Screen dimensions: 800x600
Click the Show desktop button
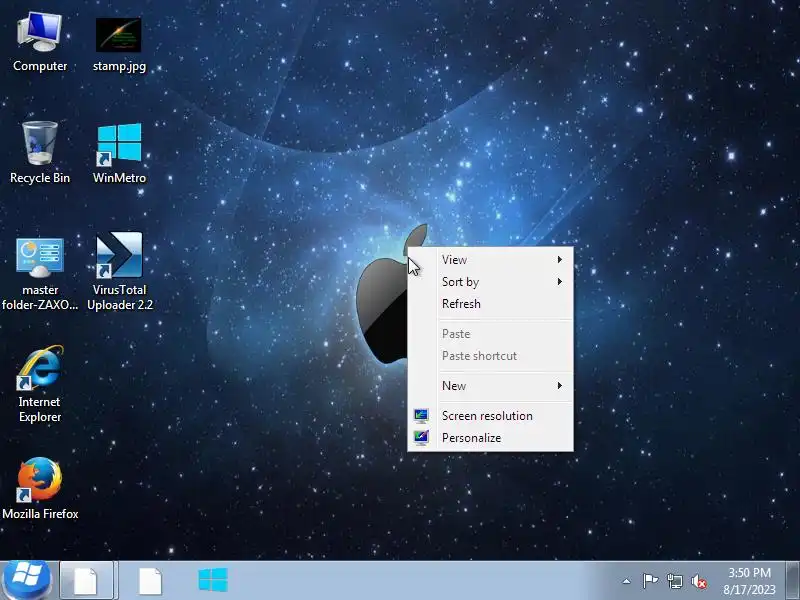793,581
